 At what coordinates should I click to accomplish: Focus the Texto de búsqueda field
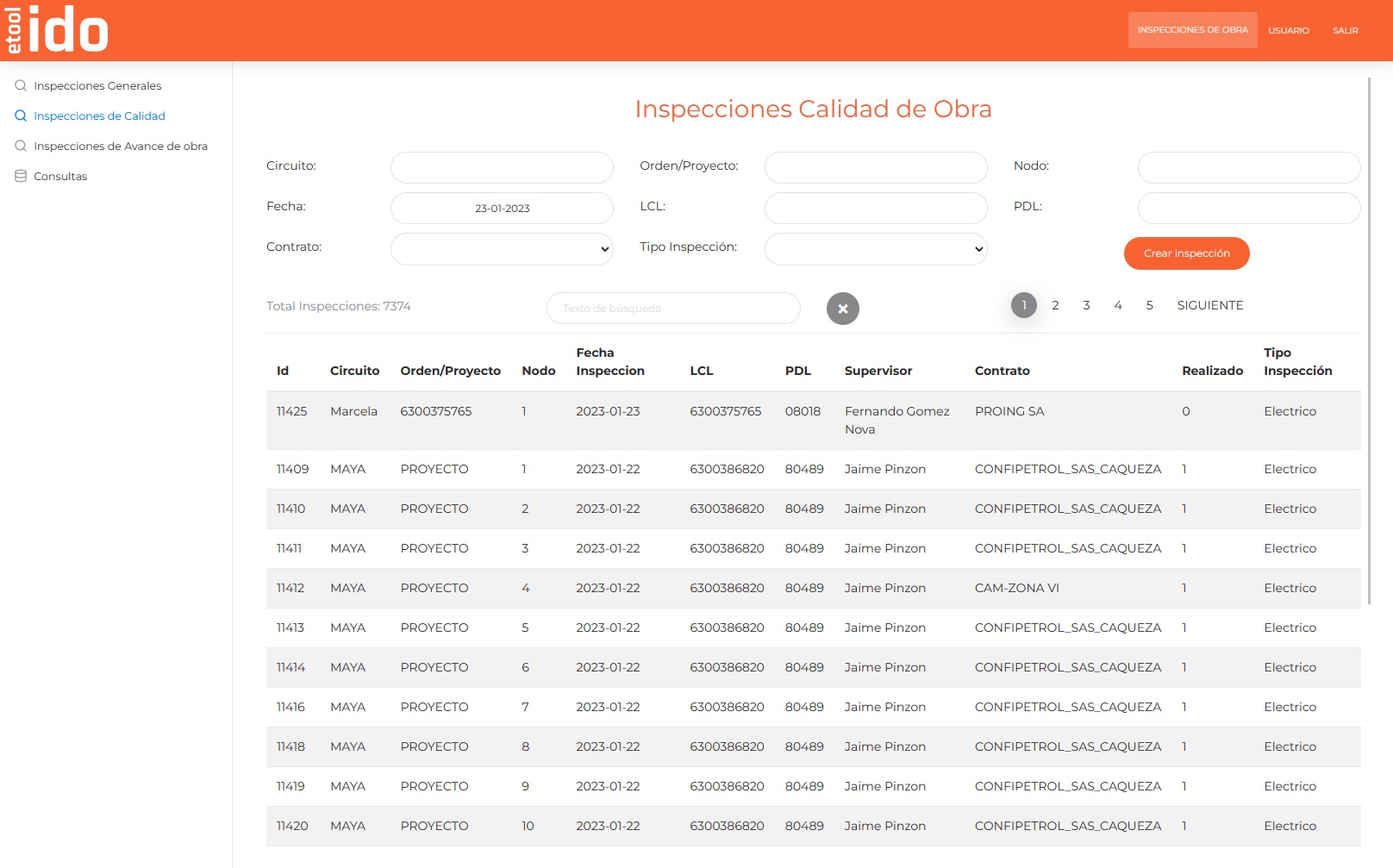[672, 309]
